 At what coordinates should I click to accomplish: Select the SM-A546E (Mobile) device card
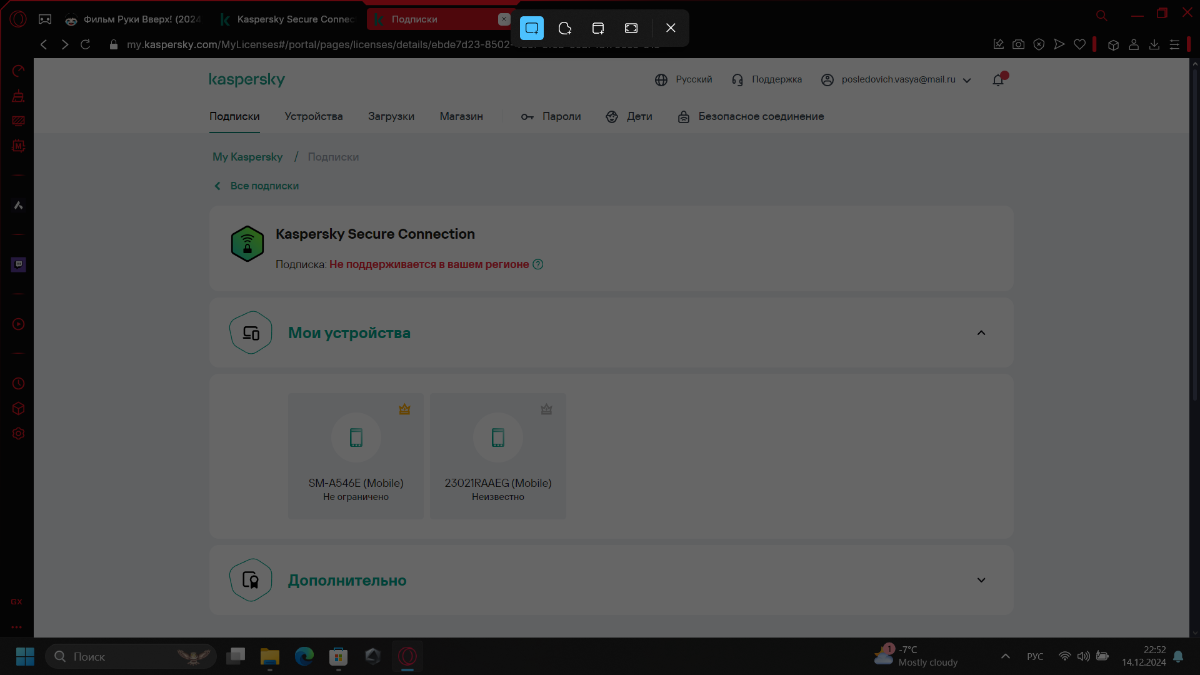pos(356,456)
